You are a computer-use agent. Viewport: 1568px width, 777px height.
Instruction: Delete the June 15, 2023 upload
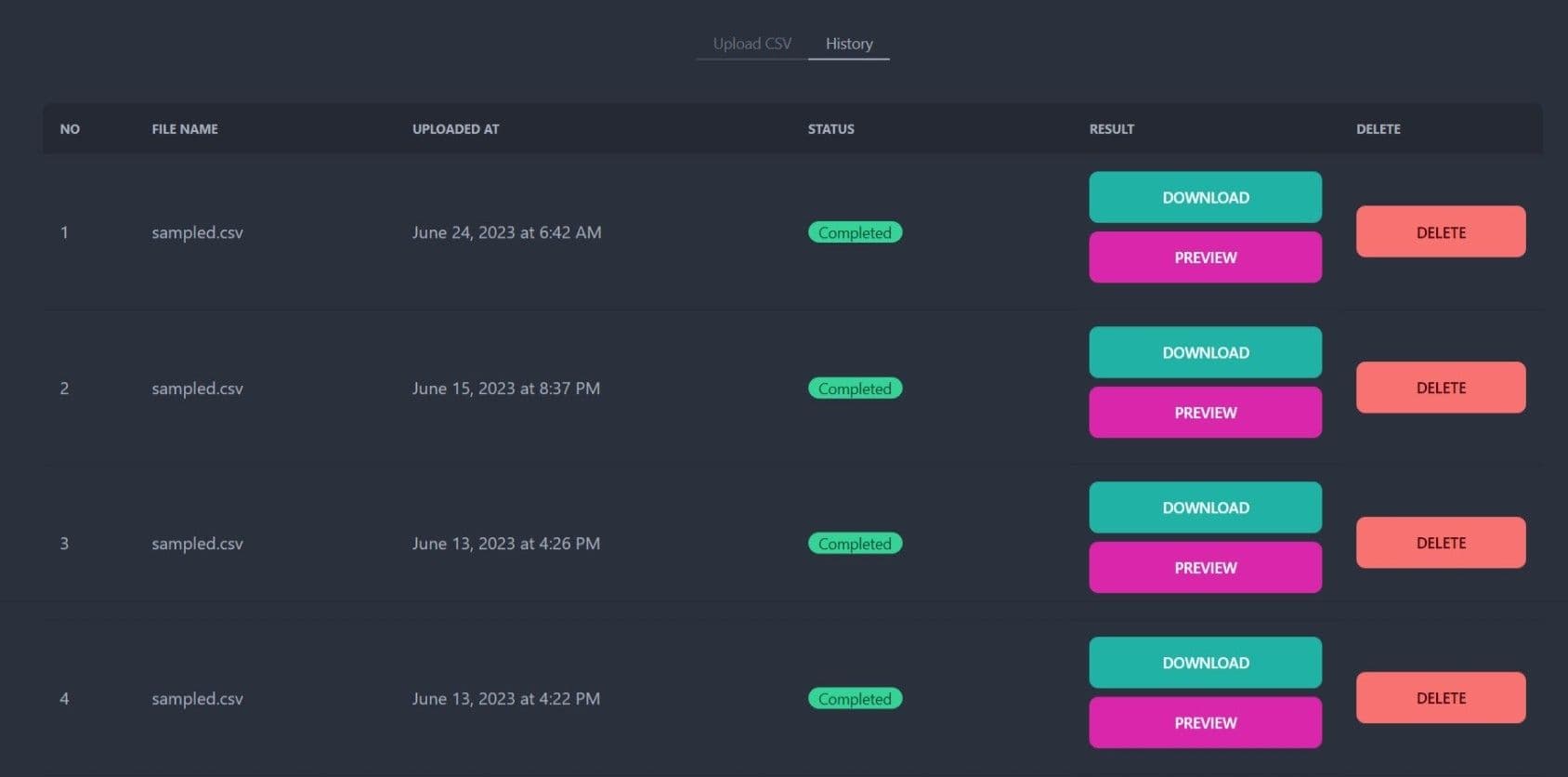point(1440,388)
